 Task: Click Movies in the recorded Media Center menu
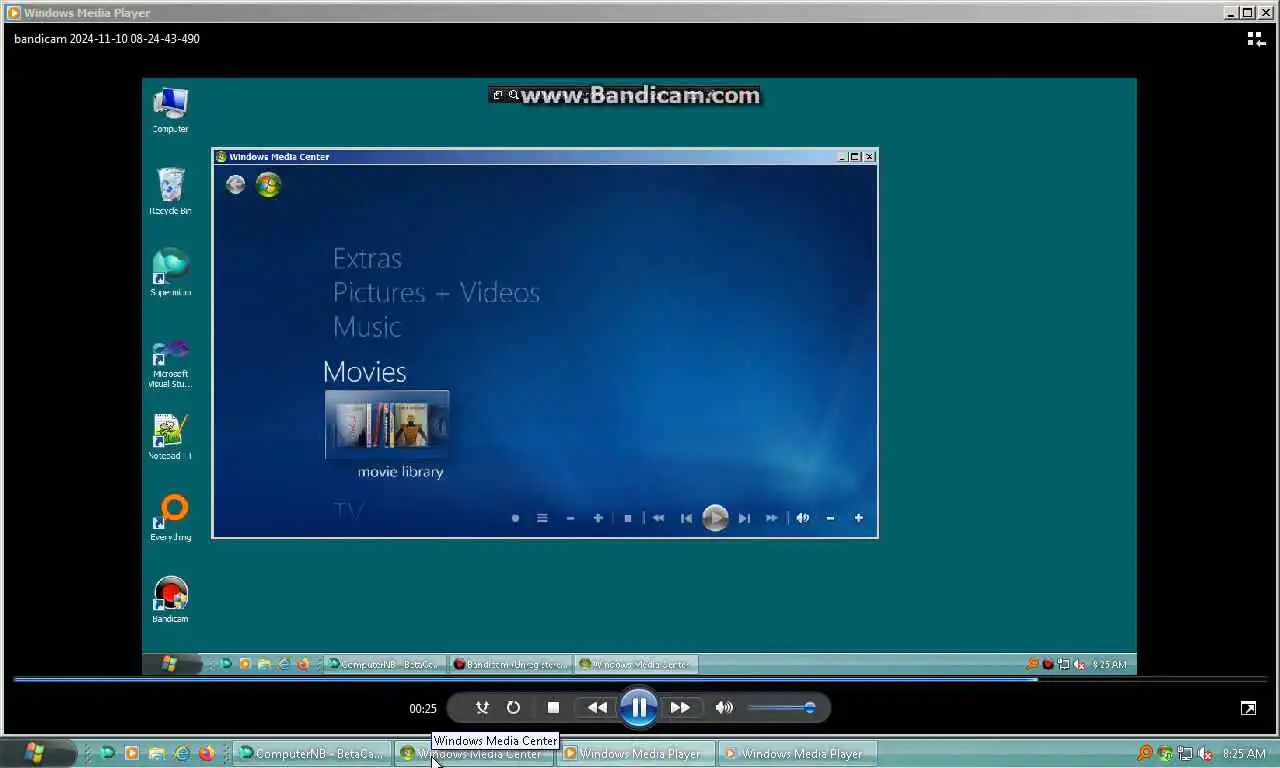pyautogui.click(x=364, y=372)
